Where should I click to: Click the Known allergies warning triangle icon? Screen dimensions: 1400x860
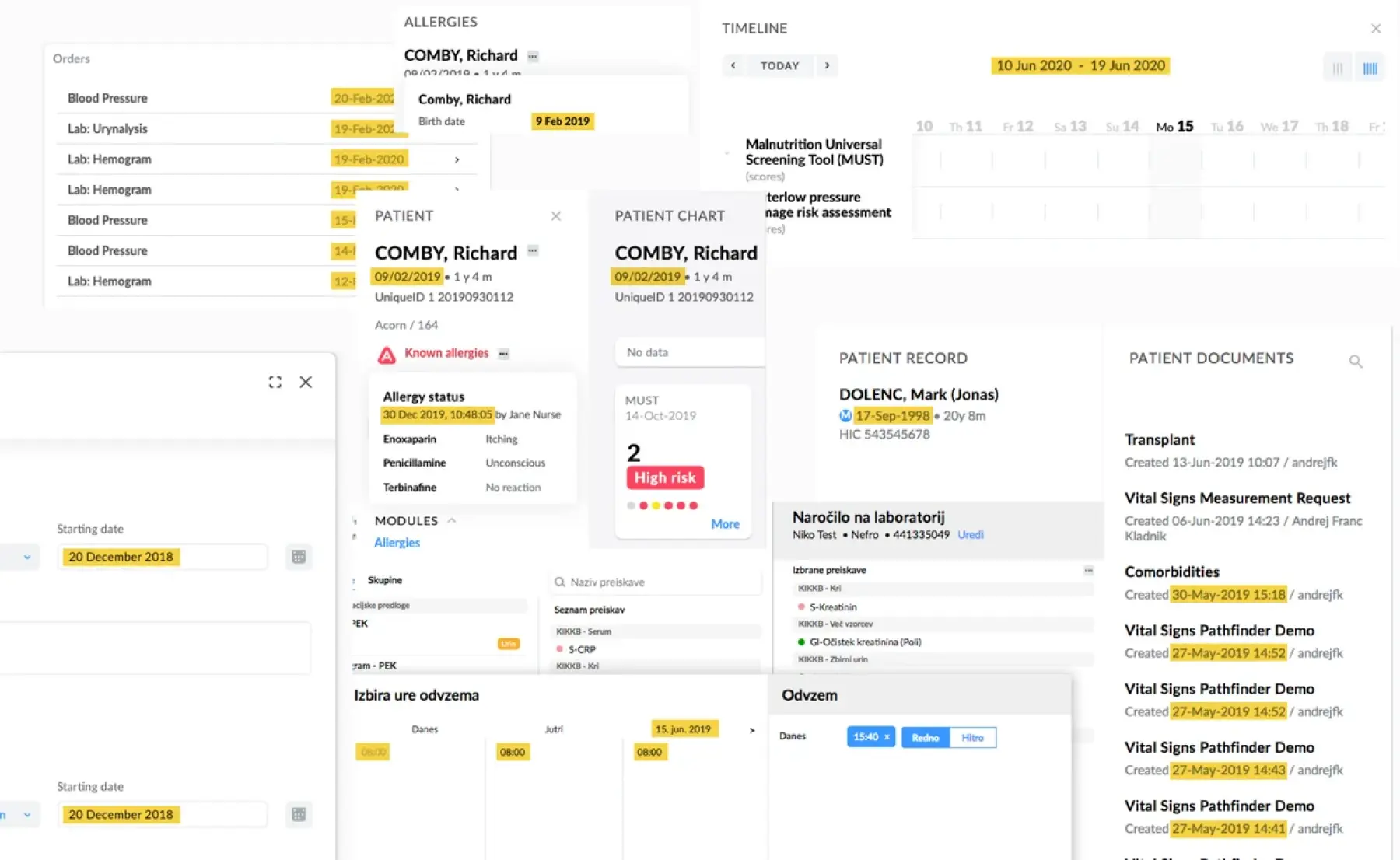(x=387, y=355)
